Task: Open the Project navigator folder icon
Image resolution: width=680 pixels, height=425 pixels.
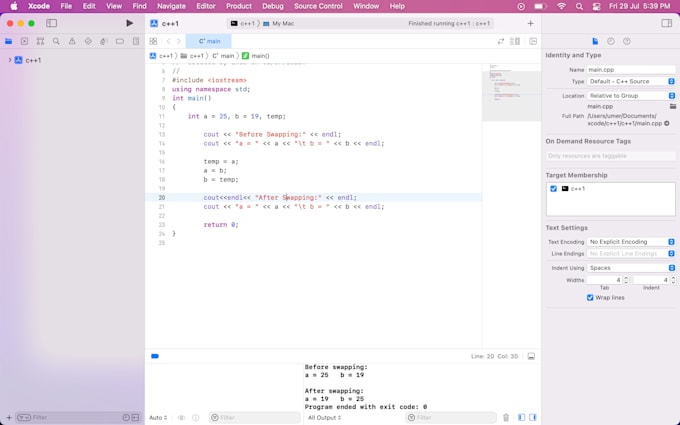Action: 8,42
